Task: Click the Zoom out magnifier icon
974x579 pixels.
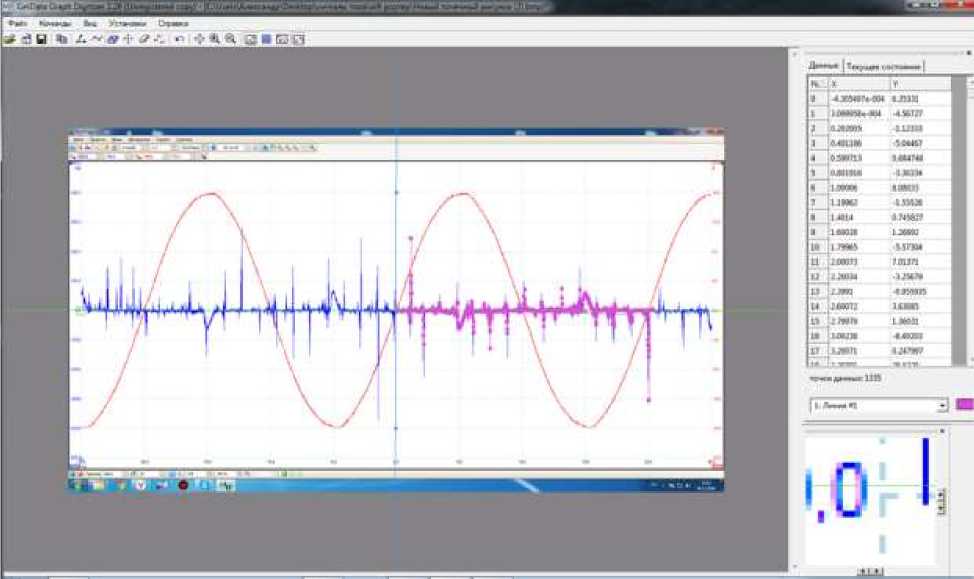Action: coord(231,39)
